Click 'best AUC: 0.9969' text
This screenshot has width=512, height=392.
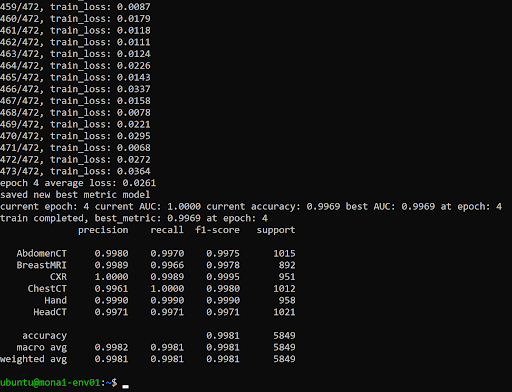point(390,207)
